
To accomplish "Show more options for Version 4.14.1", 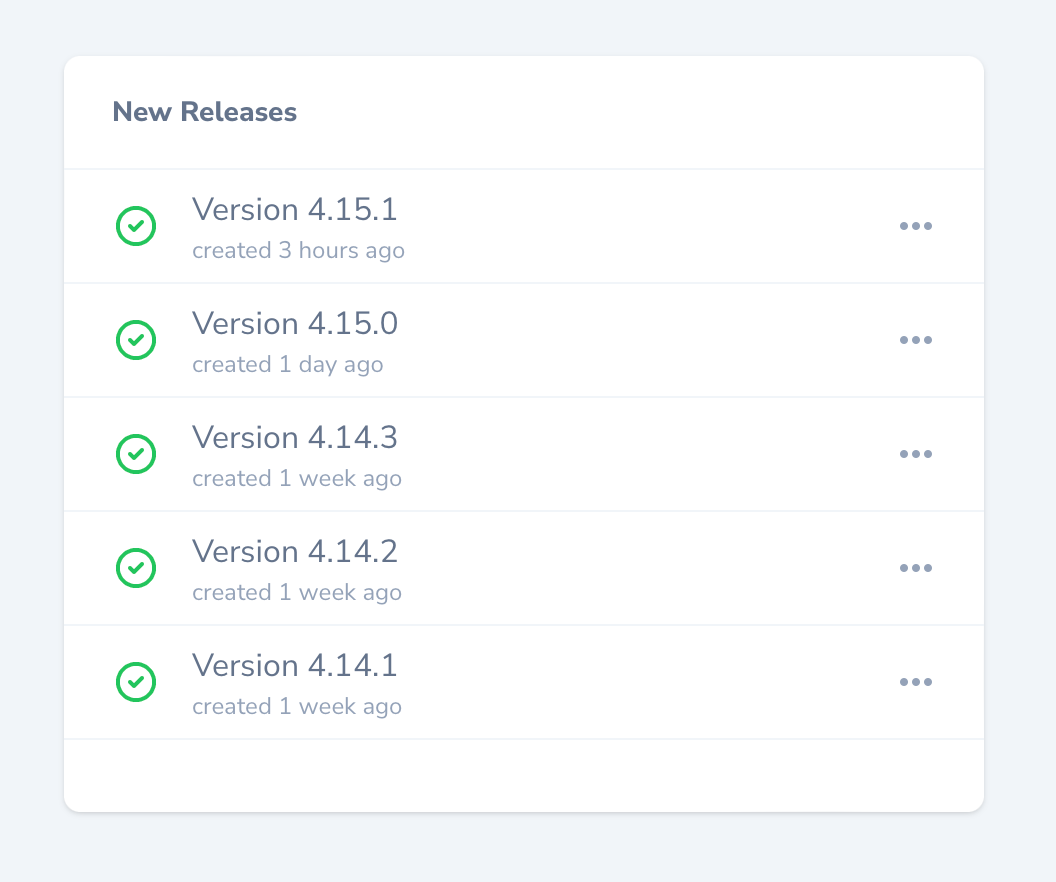I will tap(915, 682).
